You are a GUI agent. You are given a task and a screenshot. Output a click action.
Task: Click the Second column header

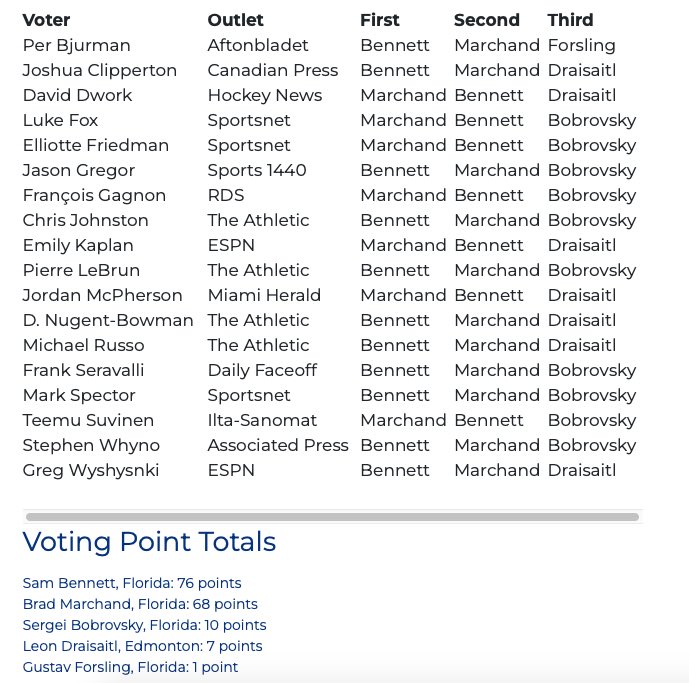(486, 20)
